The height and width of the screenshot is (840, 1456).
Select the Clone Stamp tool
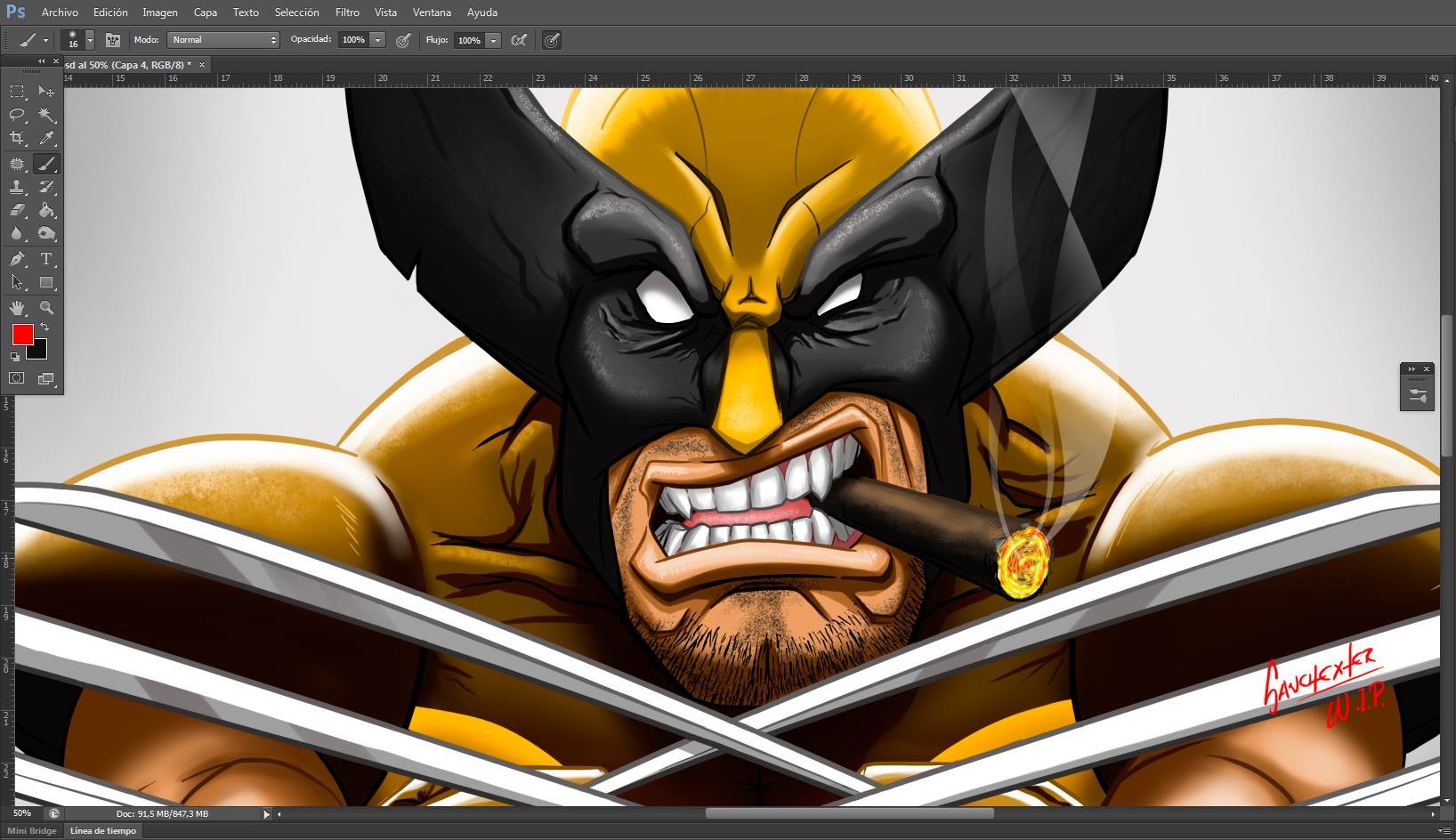point(16,187)
